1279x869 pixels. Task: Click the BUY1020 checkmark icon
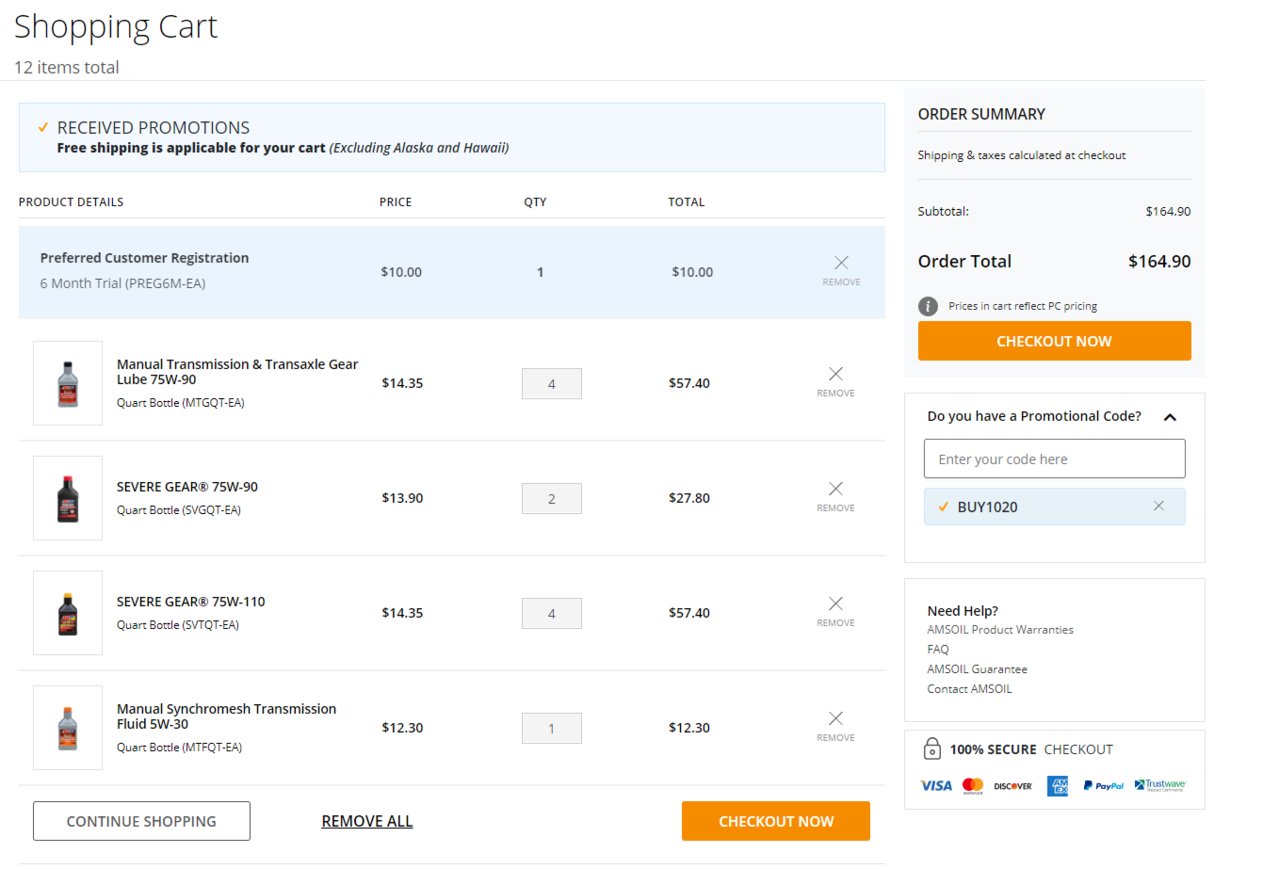(943, 506)
